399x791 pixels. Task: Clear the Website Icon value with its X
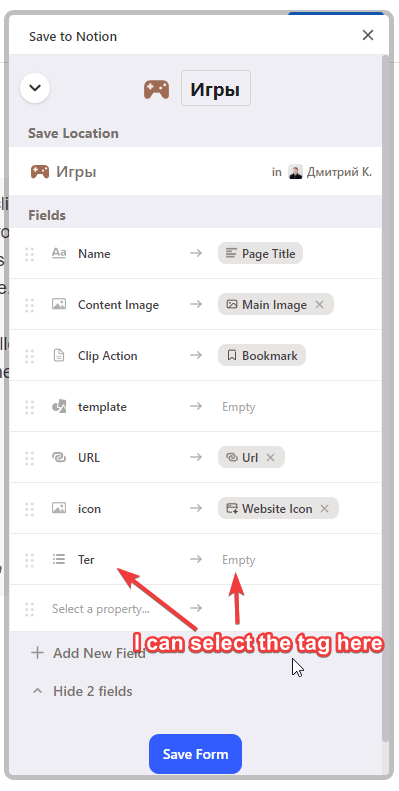[x=324, y=508]
